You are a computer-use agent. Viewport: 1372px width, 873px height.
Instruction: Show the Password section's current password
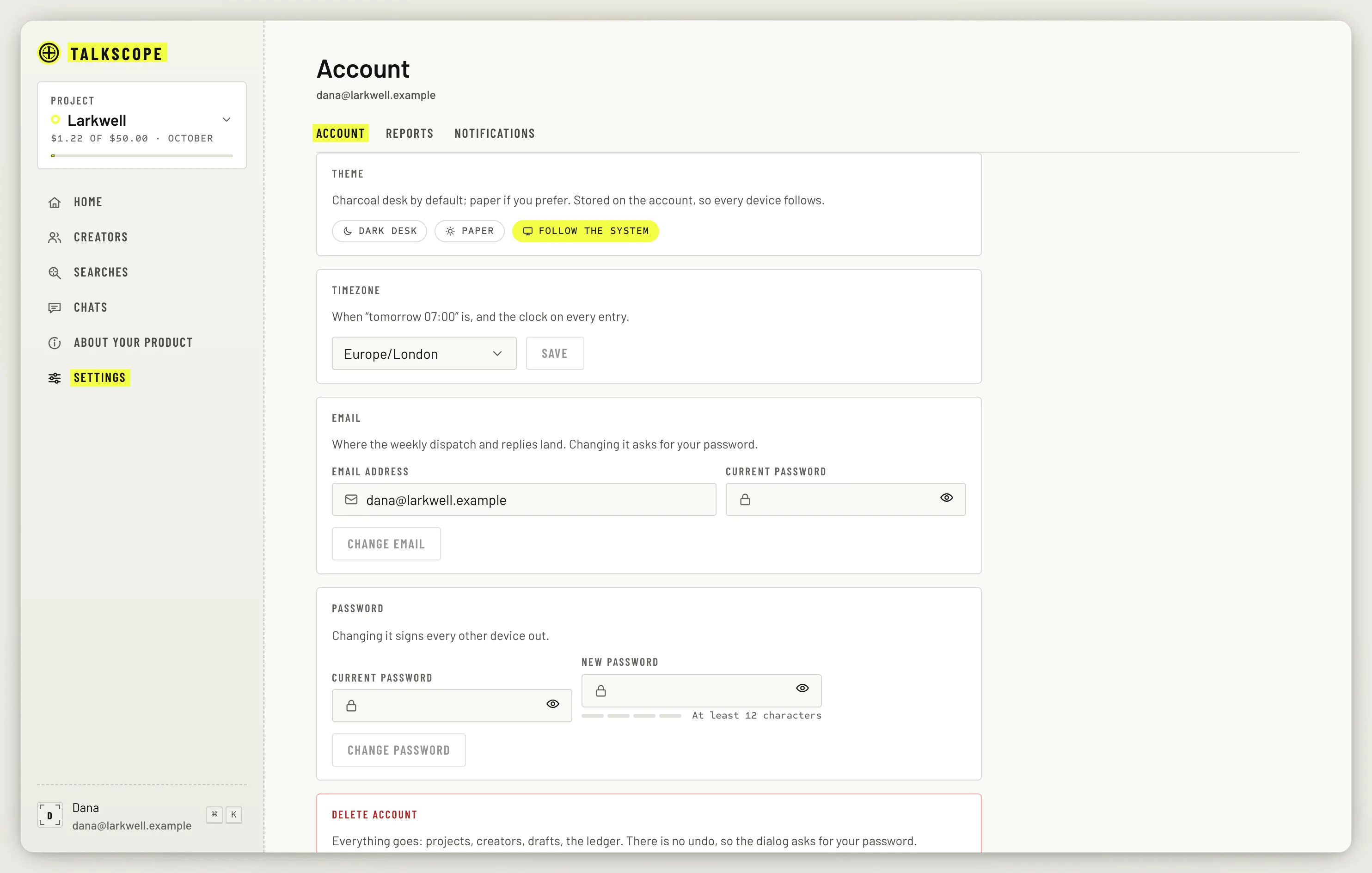(553, 704)
